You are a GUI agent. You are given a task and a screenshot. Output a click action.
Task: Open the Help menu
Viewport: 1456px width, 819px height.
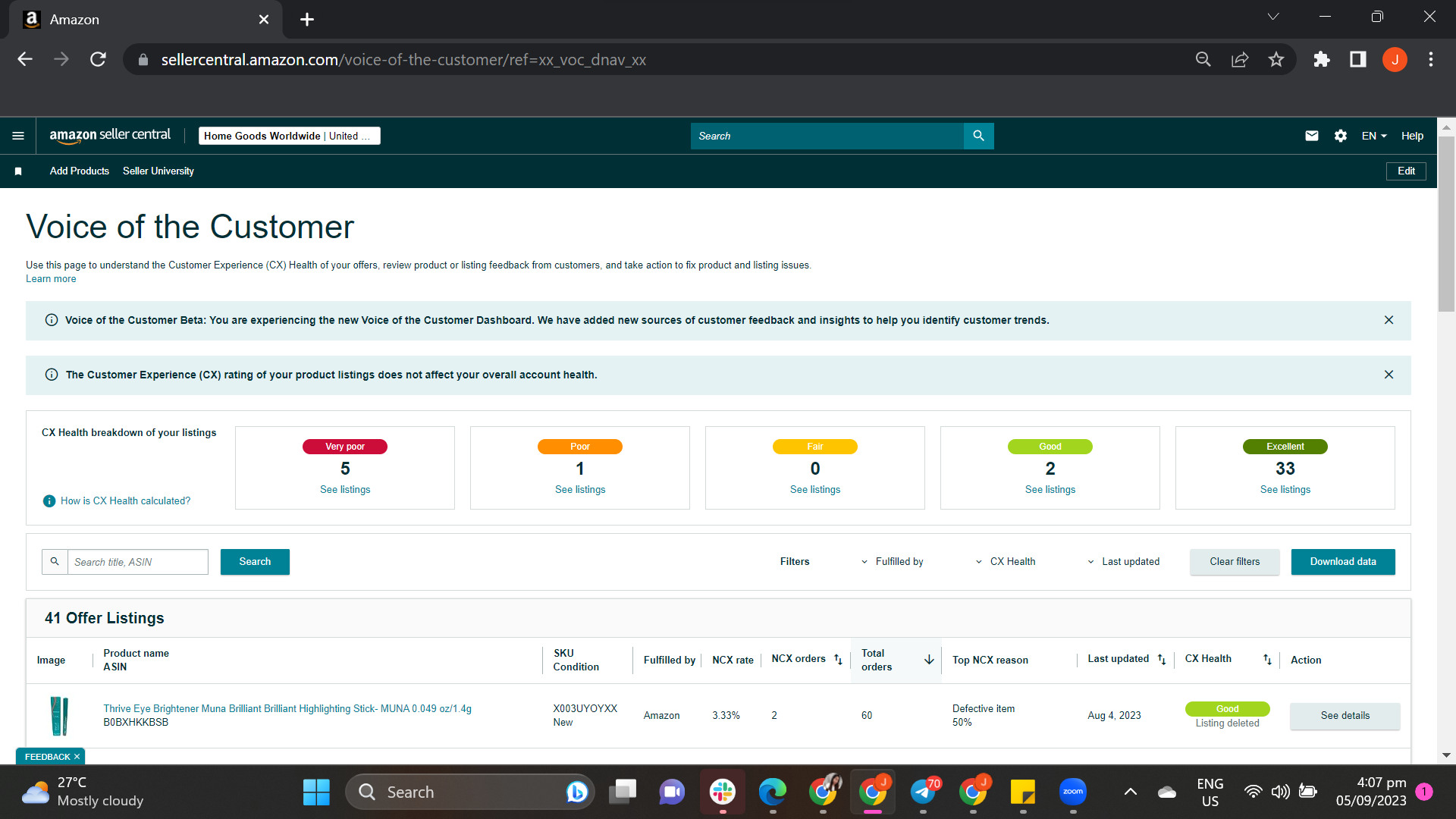click(1412, 136)
